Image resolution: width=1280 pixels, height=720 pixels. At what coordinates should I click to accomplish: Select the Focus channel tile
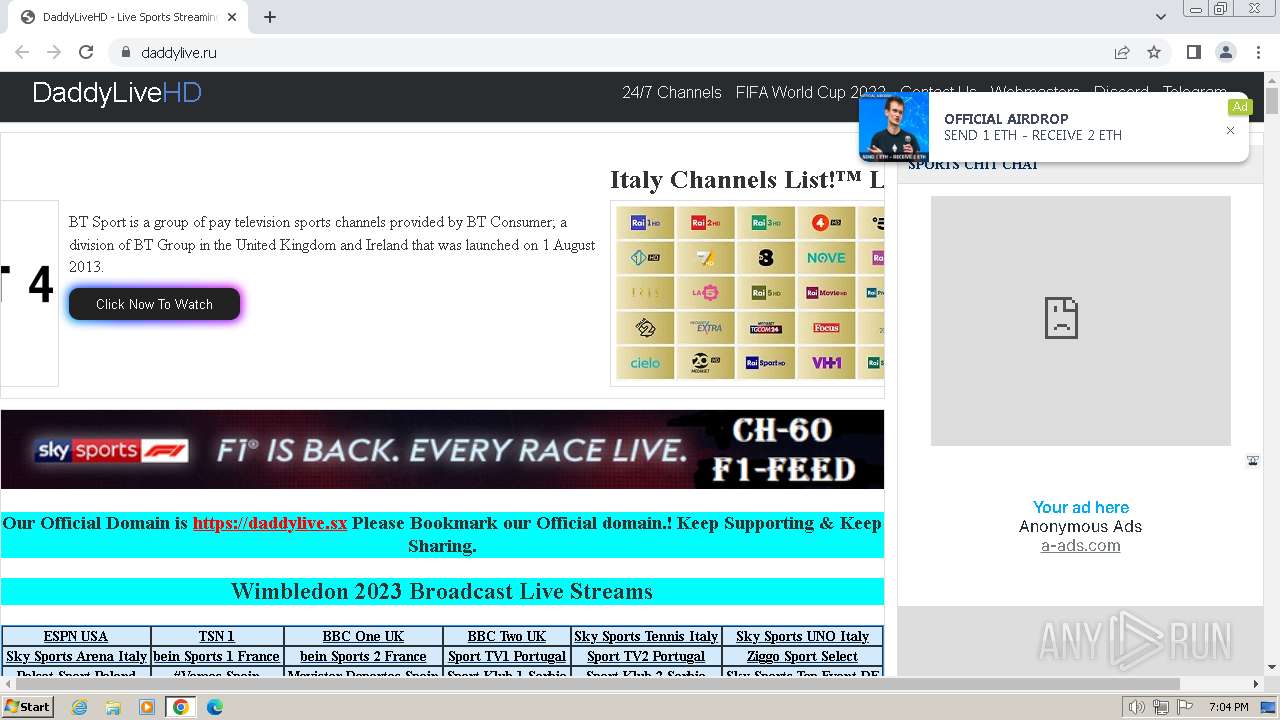tap(826, 328)
